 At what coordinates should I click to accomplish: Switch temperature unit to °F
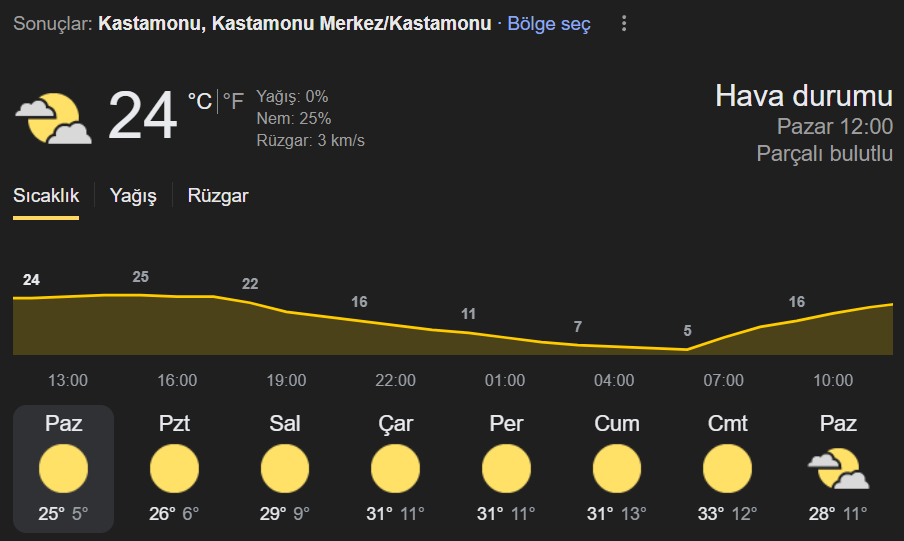(x=233, y=102)
